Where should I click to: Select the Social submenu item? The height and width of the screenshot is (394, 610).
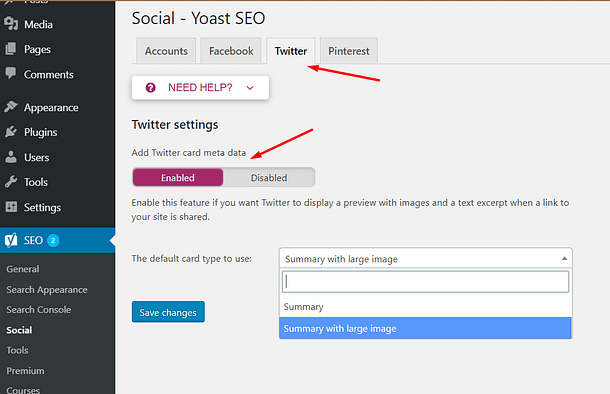[19, 330]
